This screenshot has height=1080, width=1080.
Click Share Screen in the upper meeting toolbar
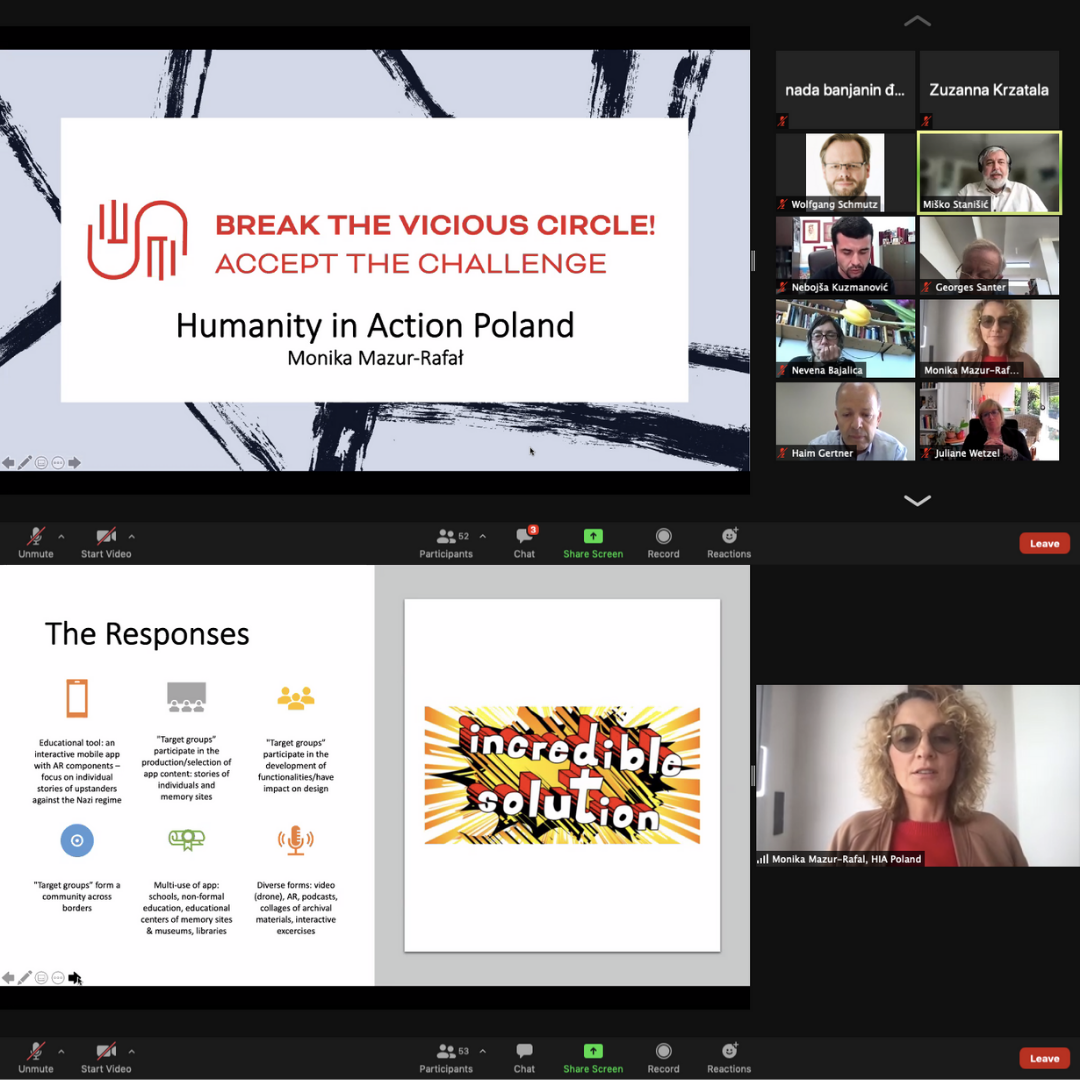pos(593,542)
